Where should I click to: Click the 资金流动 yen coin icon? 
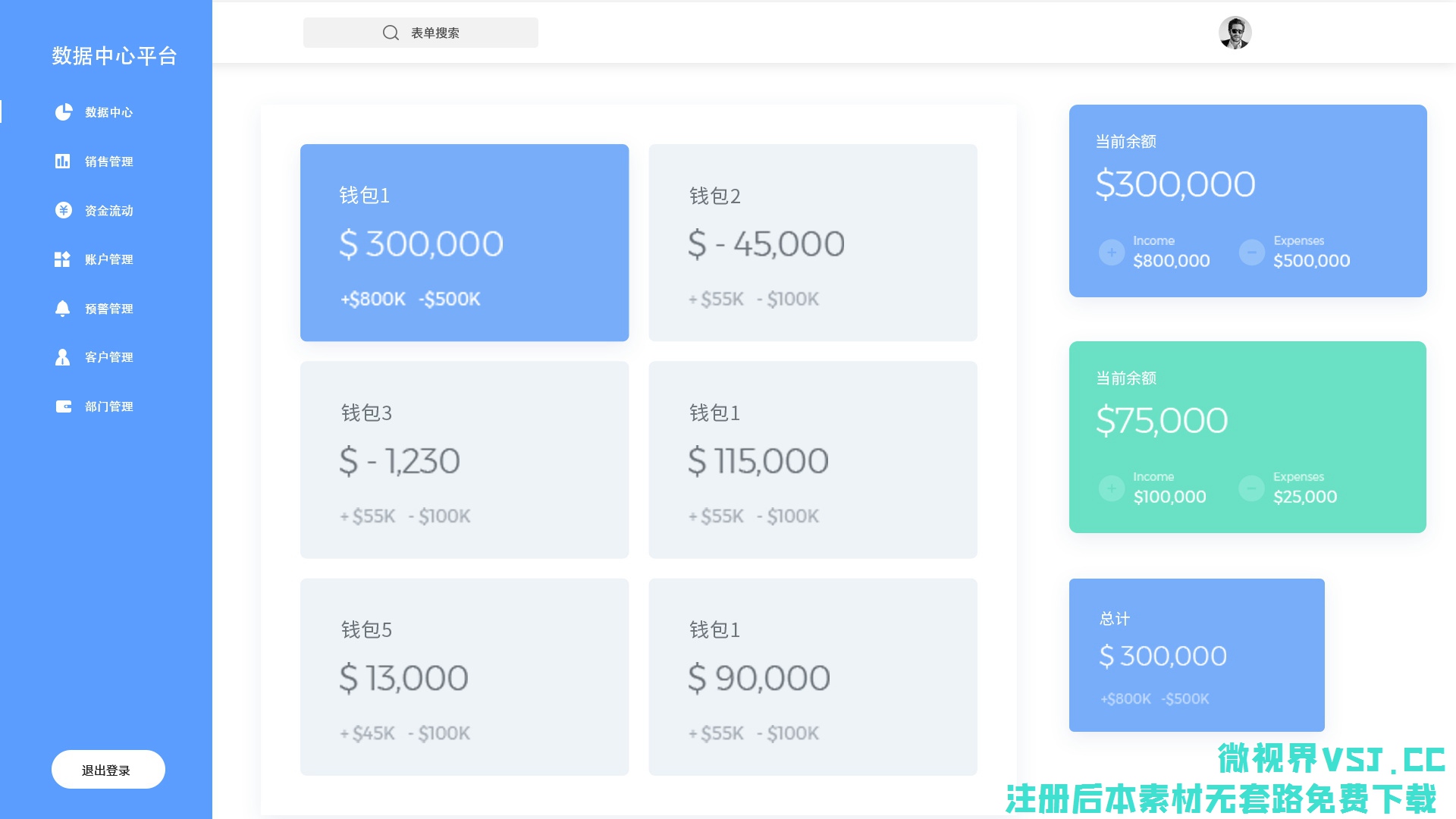(x=63, y=211)
